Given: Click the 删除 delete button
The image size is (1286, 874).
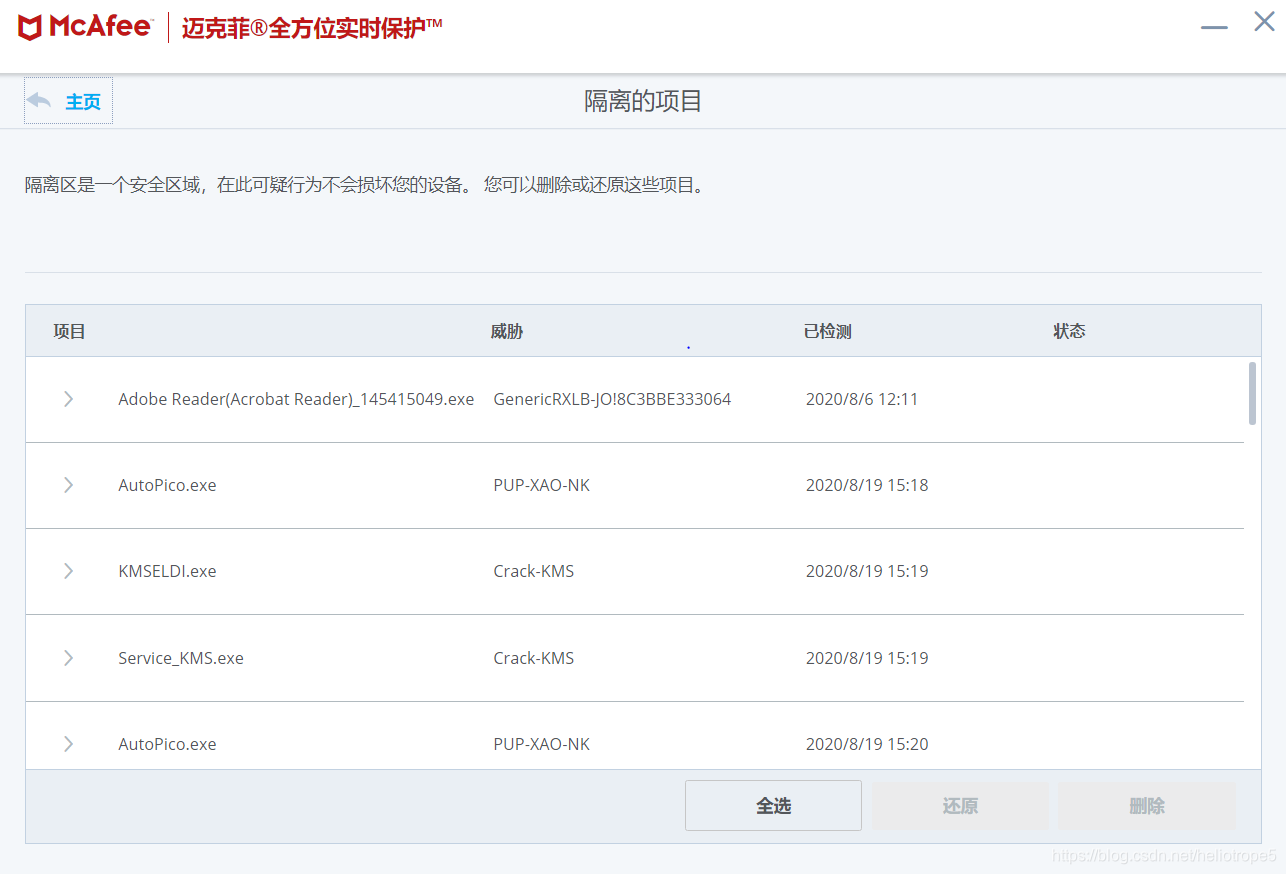Looking at the screenshot, I should click(x=1147, y=806).
